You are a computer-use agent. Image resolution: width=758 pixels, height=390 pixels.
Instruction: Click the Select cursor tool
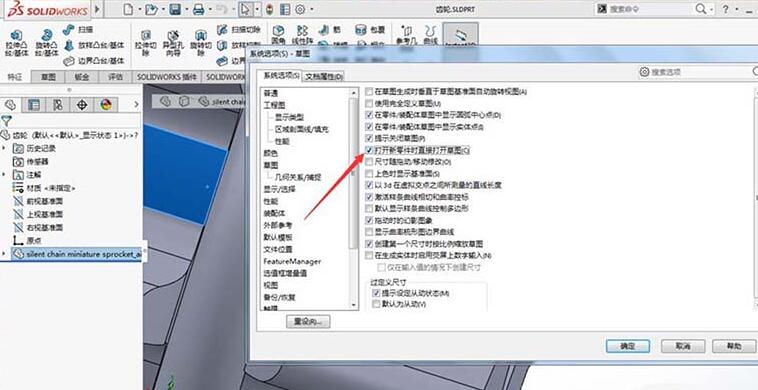(245, 9)
